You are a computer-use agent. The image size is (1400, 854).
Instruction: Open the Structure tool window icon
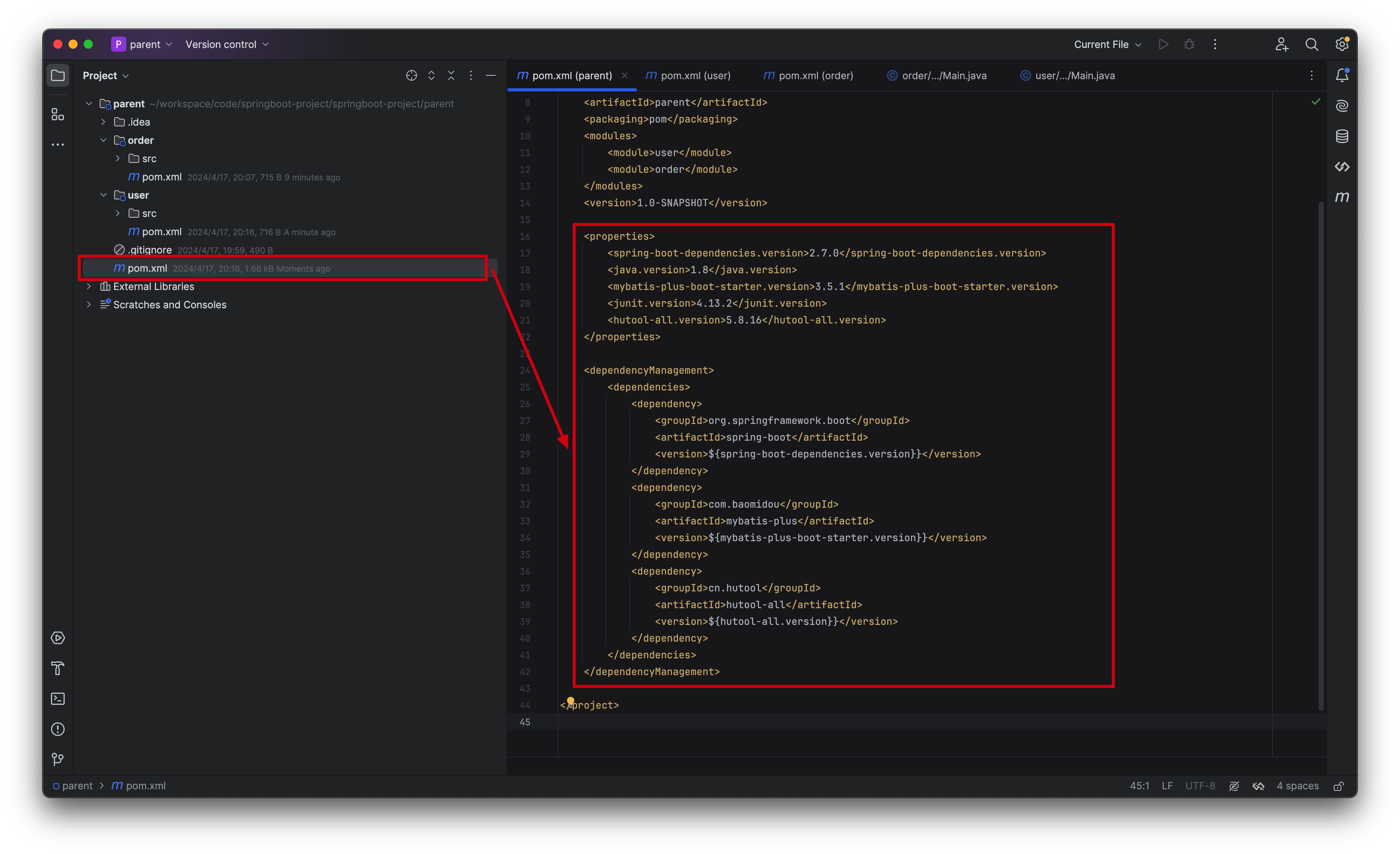point(58,114)
